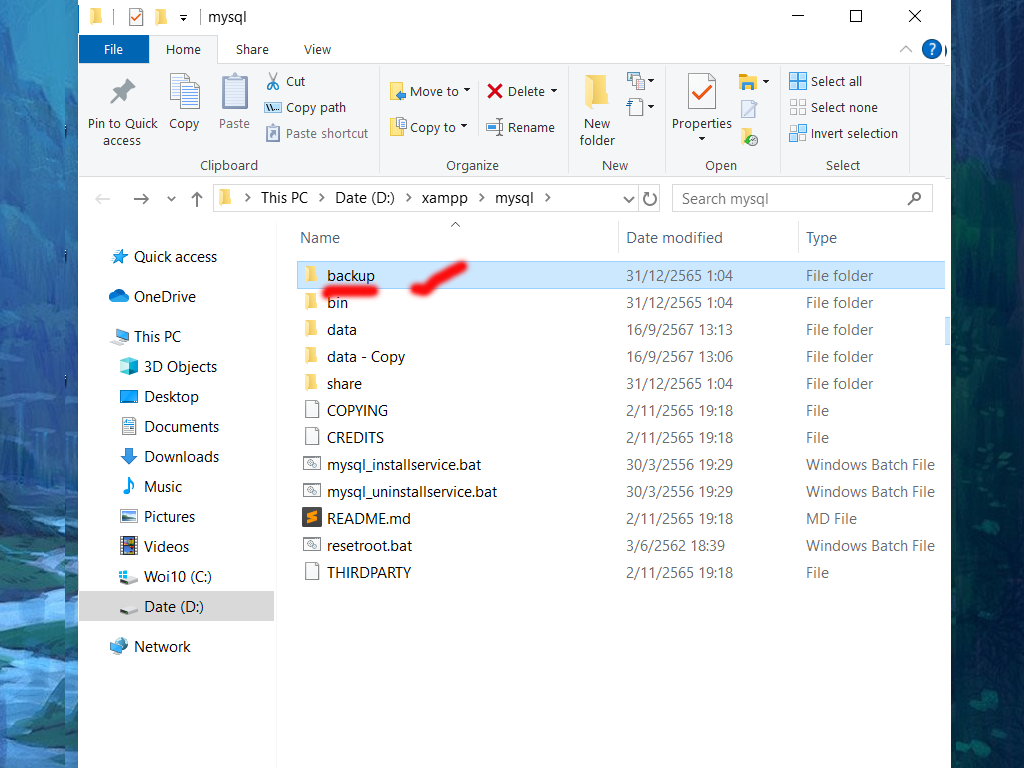1024x768 pixels.
Task: Expand the address bar history dropdown
Action: [628, 198]
